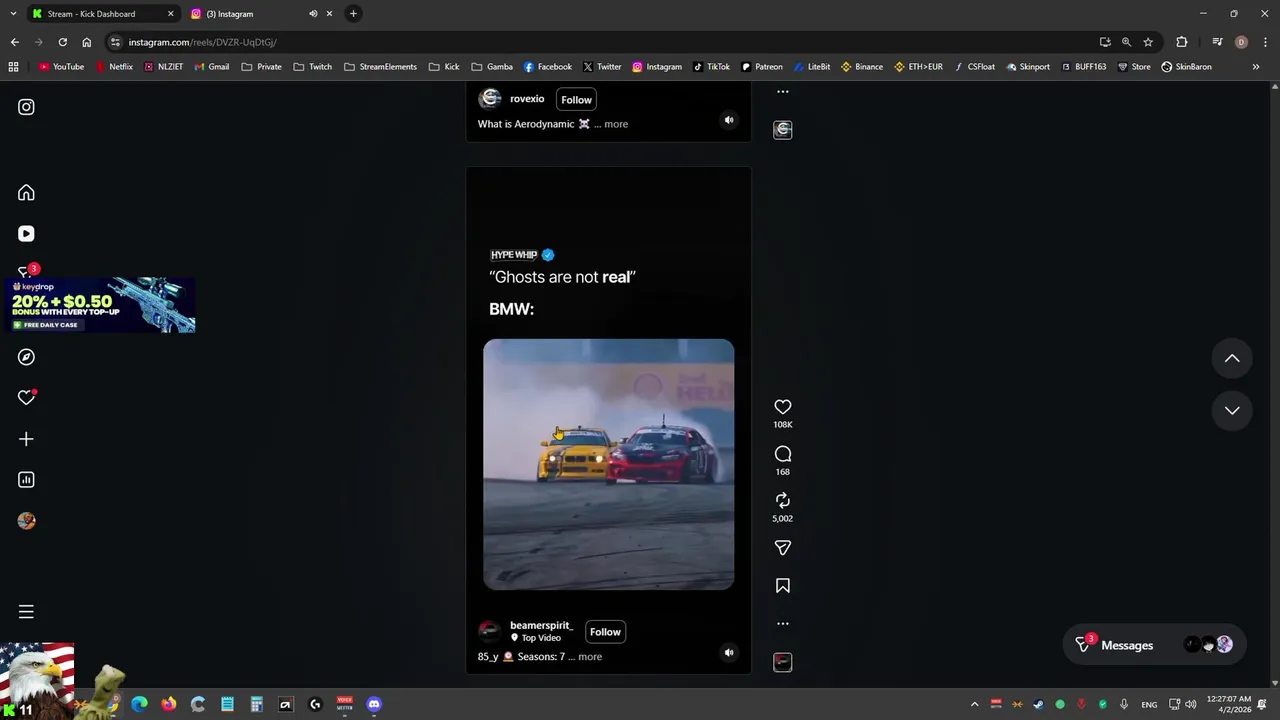Open the Messages avatars group
Image resolution: width=1280 pixels, height=720 pixels.
tap(1208, 646)
